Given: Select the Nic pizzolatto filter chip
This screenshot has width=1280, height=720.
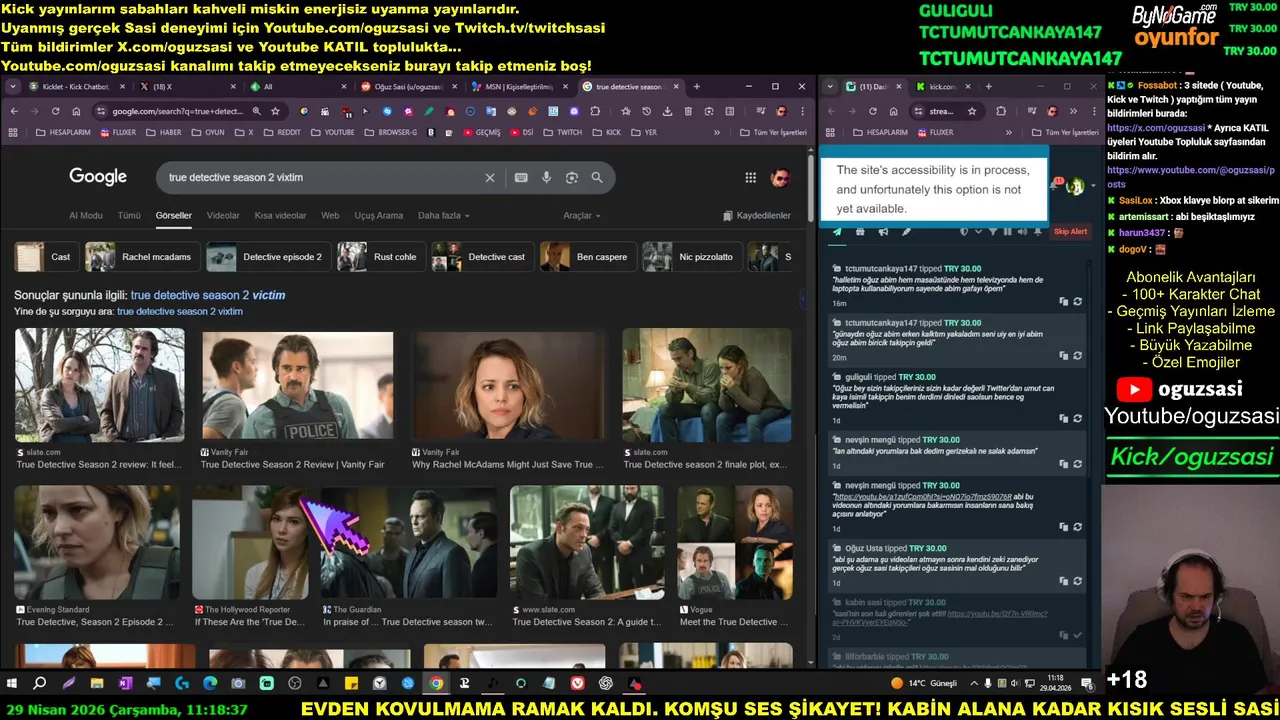Looking at the screenshot, I should pos(691,257).
